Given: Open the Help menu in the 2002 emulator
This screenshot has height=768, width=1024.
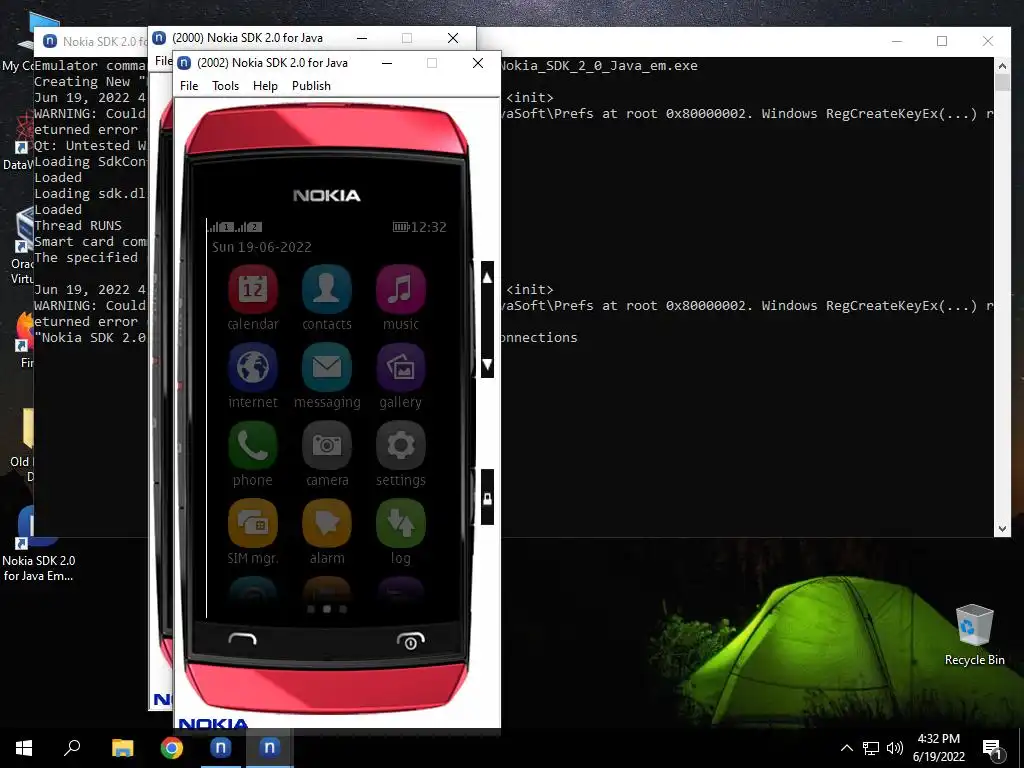Looking at the screenshot, I should (265, 86).
